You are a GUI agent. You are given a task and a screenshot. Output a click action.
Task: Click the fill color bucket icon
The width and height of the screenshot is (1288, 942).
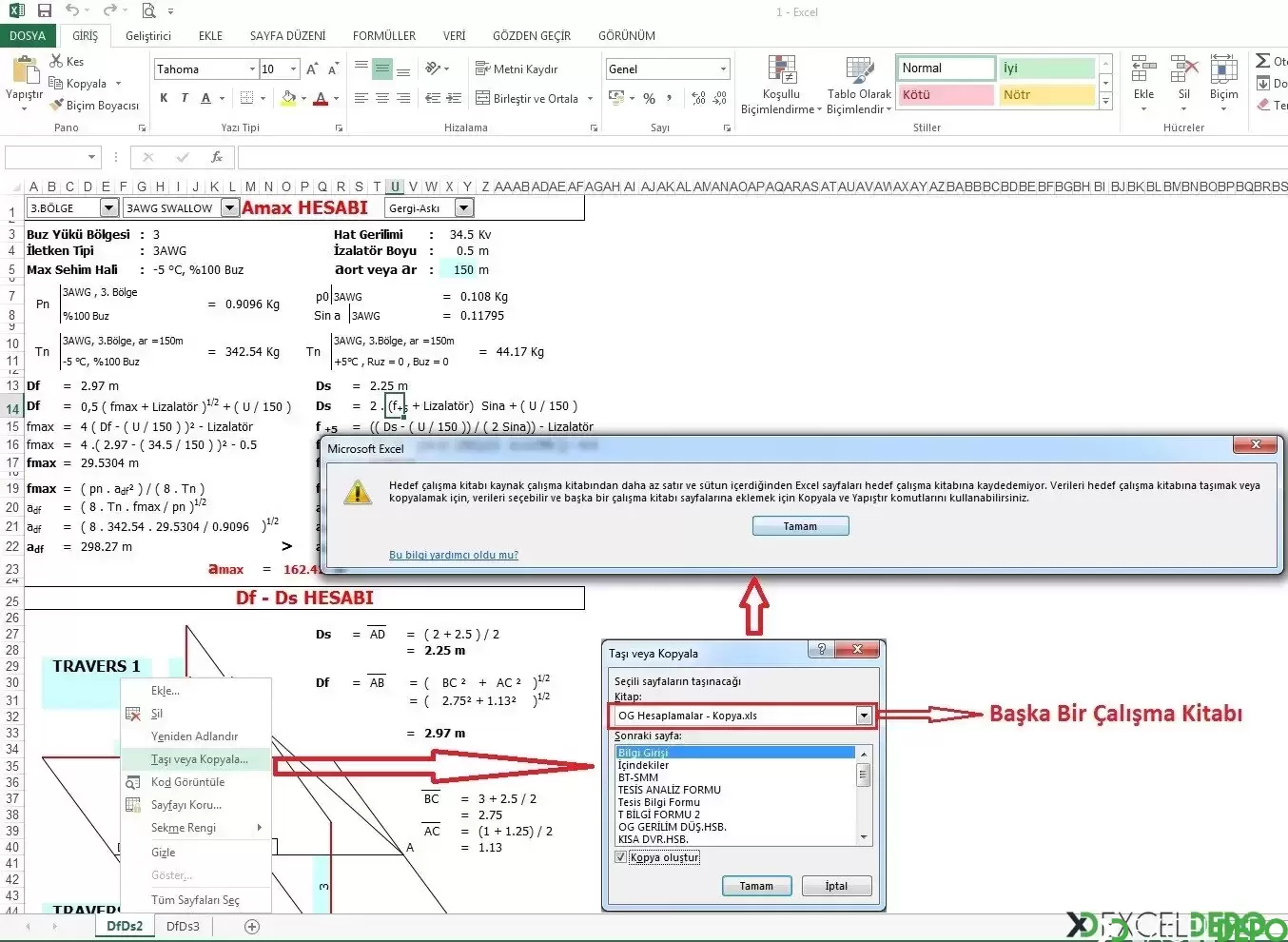288,98
